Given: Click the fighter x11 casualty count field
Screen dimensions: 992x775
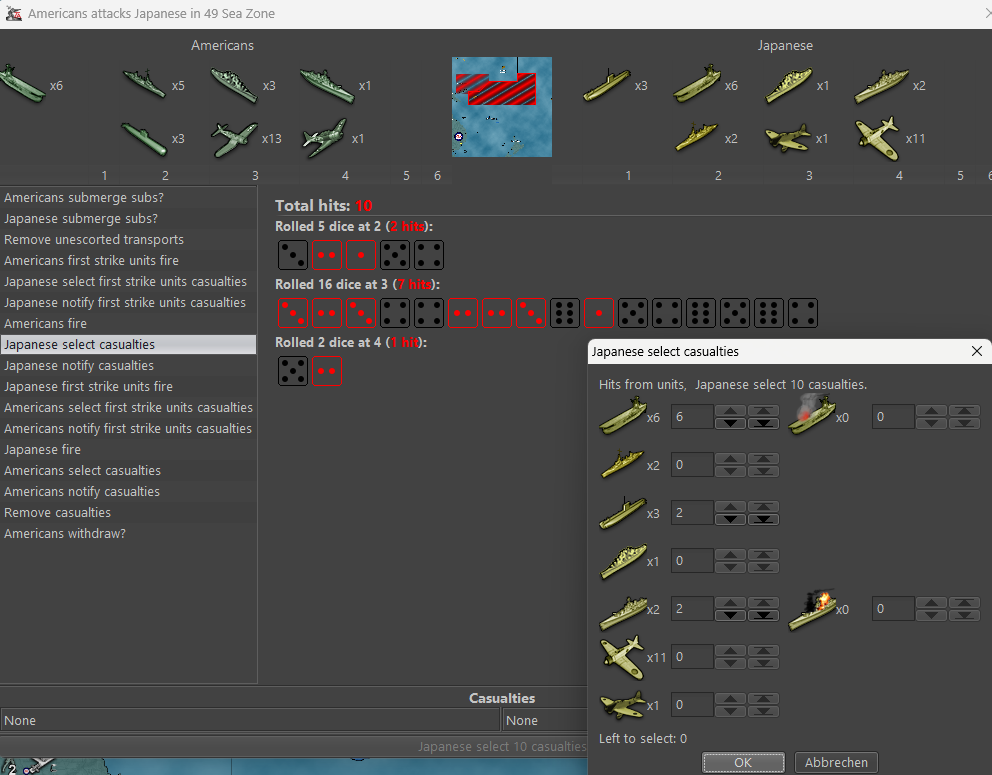Looking at the screenshot, I should (692, 657).
